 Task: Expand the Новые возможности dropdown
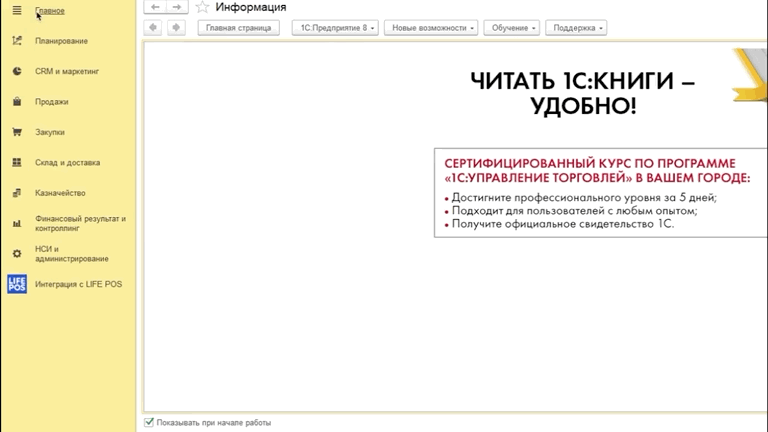(431, 28)
